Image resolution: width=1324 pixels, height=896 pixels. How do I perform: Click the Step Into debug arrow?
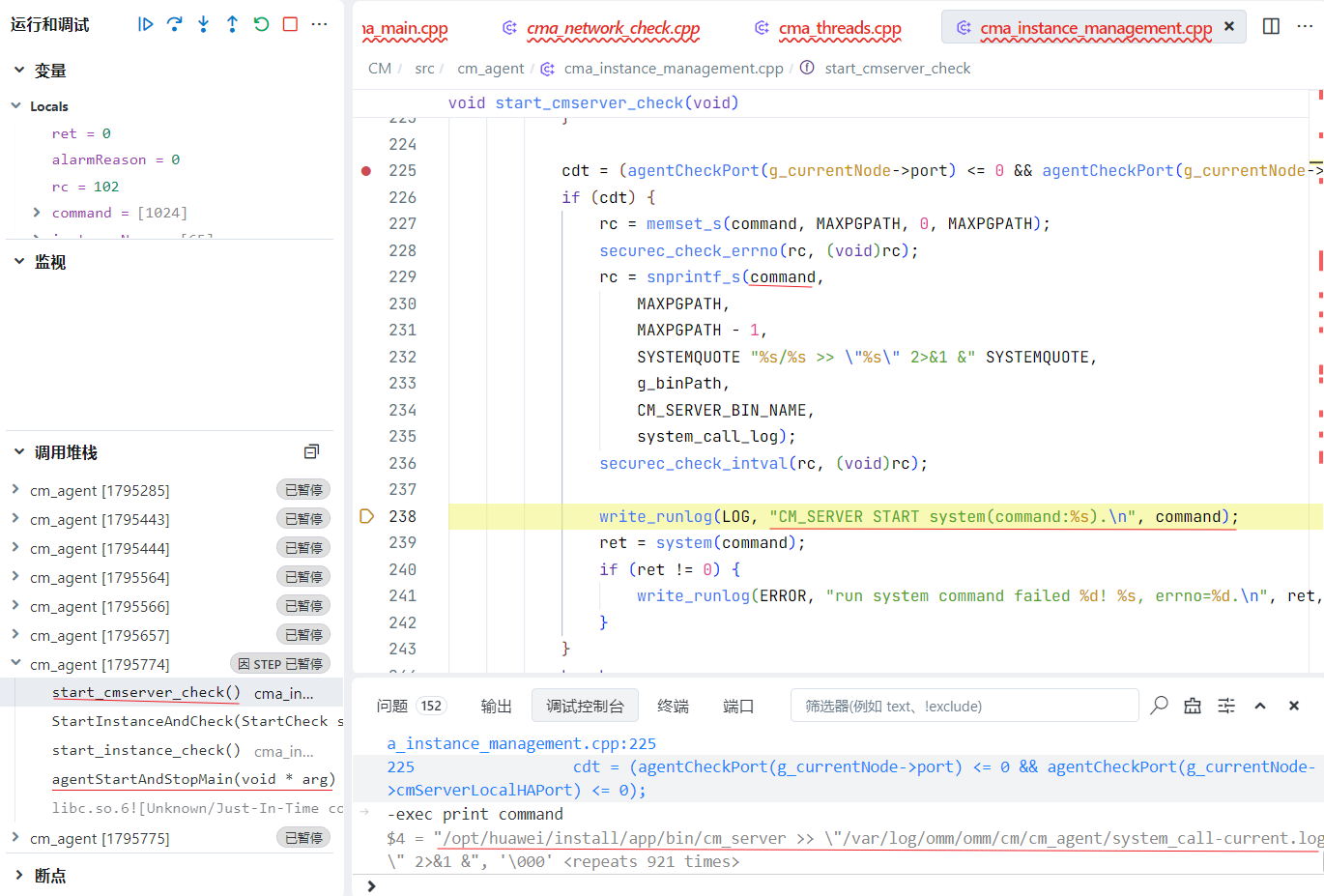tap(204, 24)
